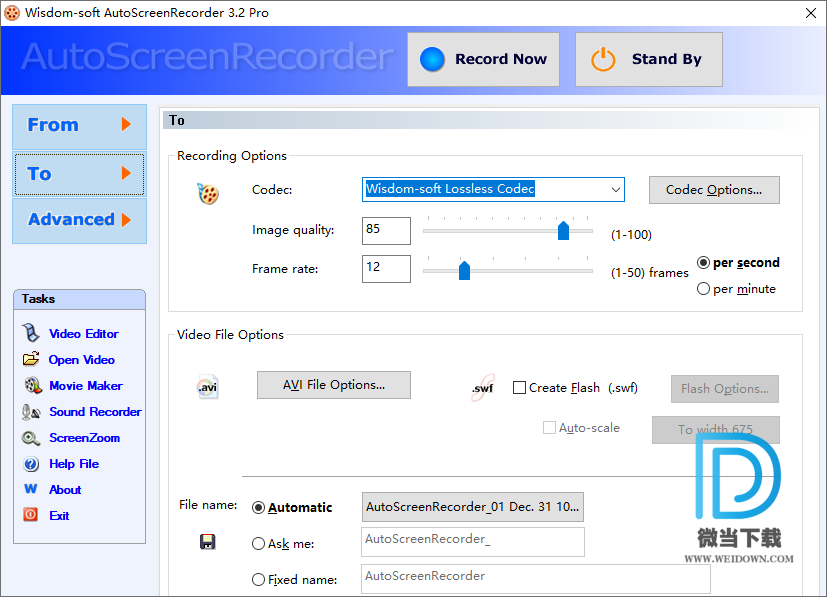Click the Image quality slider thumb

(563, 230)
